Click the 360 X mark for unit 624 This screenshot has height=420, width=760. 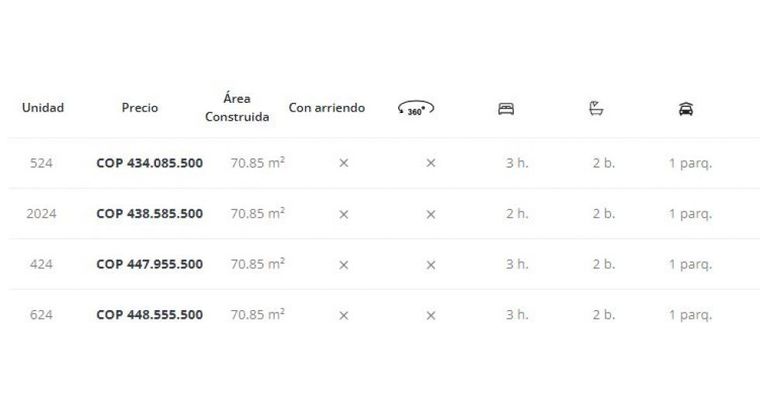[430, 315]
